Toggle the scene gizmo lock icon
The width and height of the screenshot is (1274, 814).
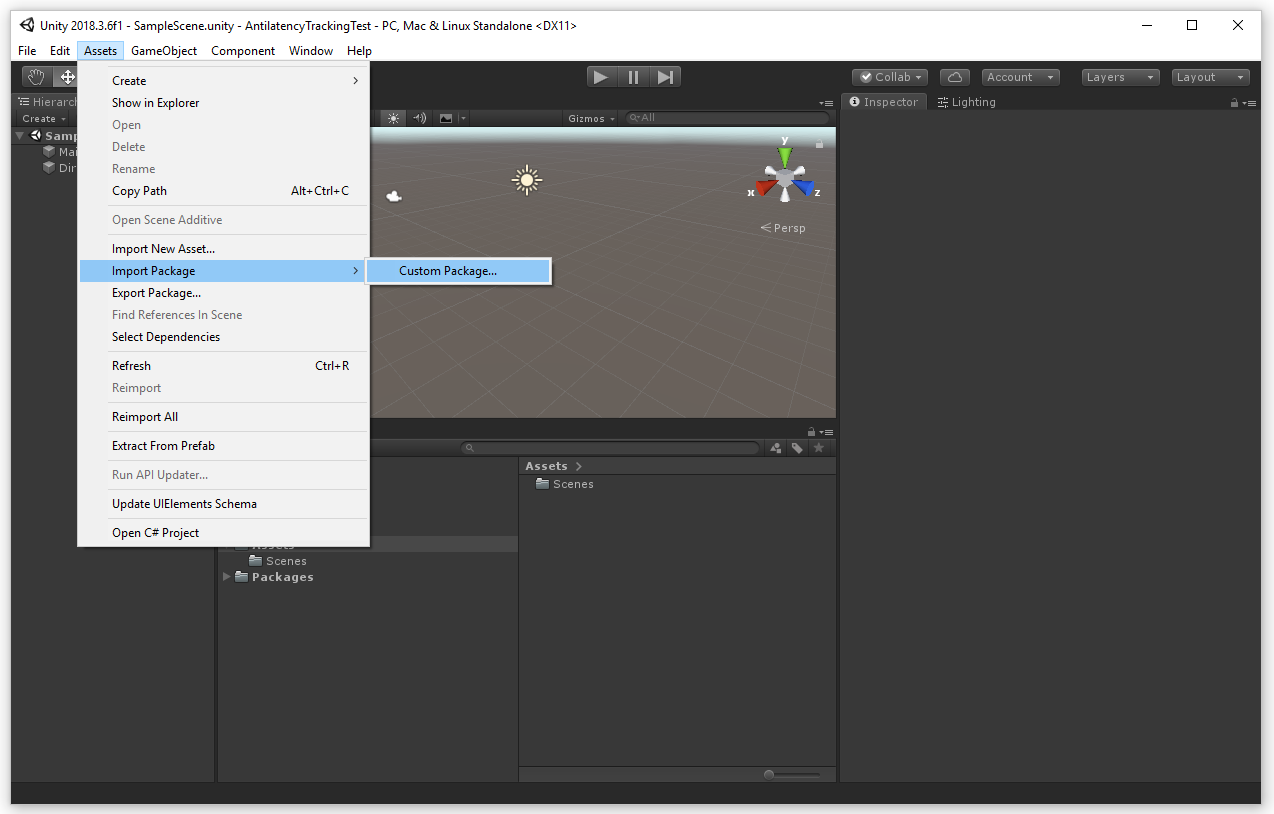(x=819, y=144)
